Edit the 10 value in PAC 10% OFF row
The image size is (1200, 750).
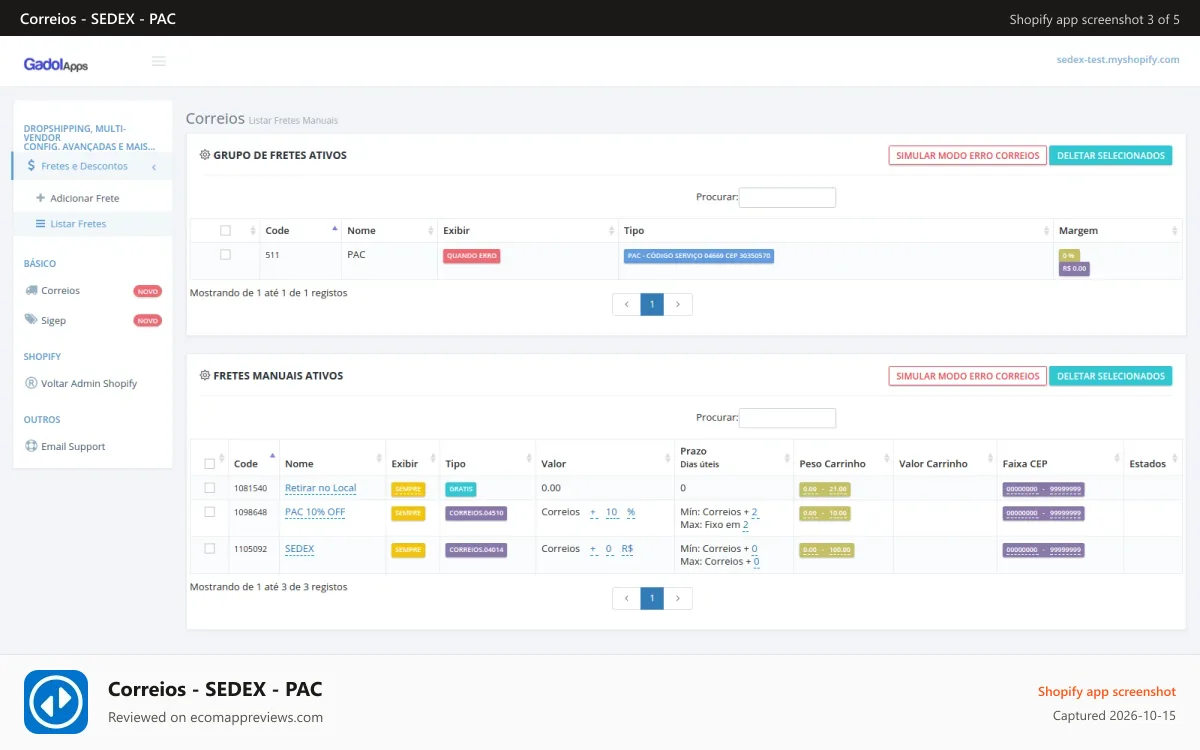coord(611,512)
